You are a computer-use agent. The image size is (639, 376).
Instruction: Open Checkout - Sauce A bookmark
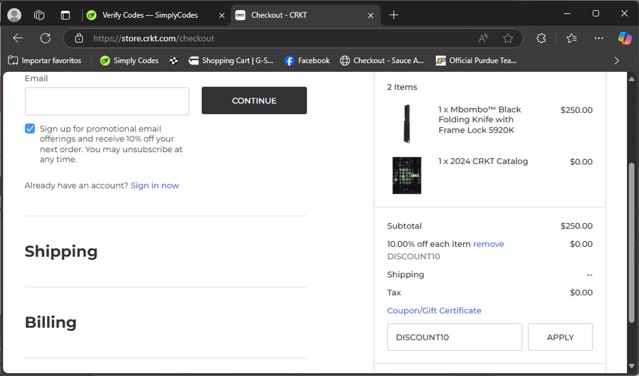click(x=382, y=61)
